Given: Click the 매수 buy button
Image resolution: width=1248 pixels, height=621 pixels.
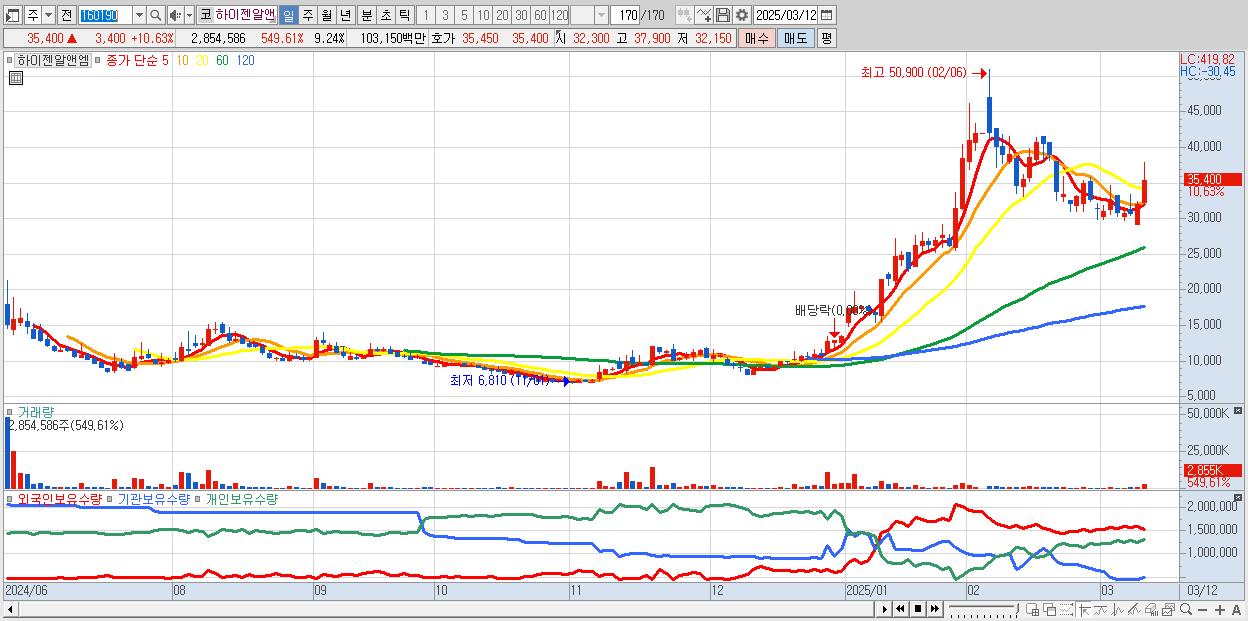Looking at the screenshot, I should (x=757, y=38).
